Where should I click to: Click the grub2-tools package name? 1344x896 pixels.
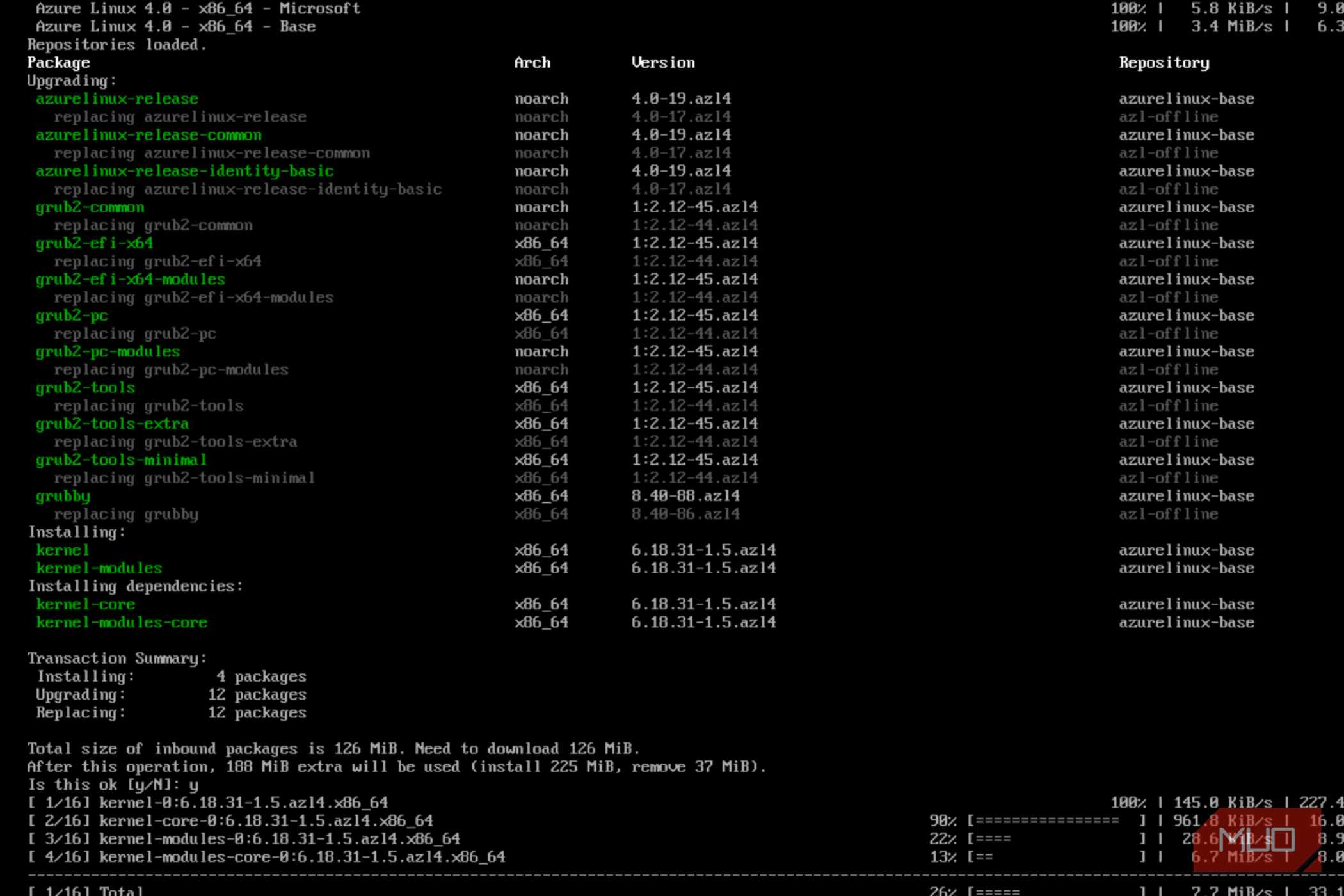point(86,388)
